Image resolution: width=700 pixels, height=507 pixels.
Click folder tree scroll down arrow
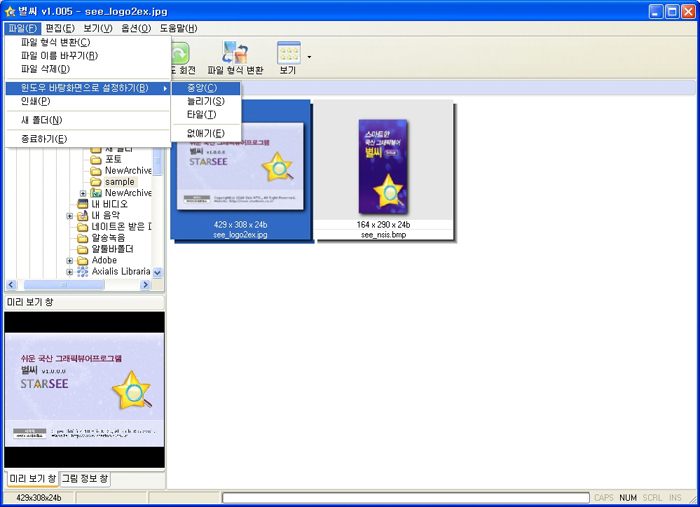158,272
